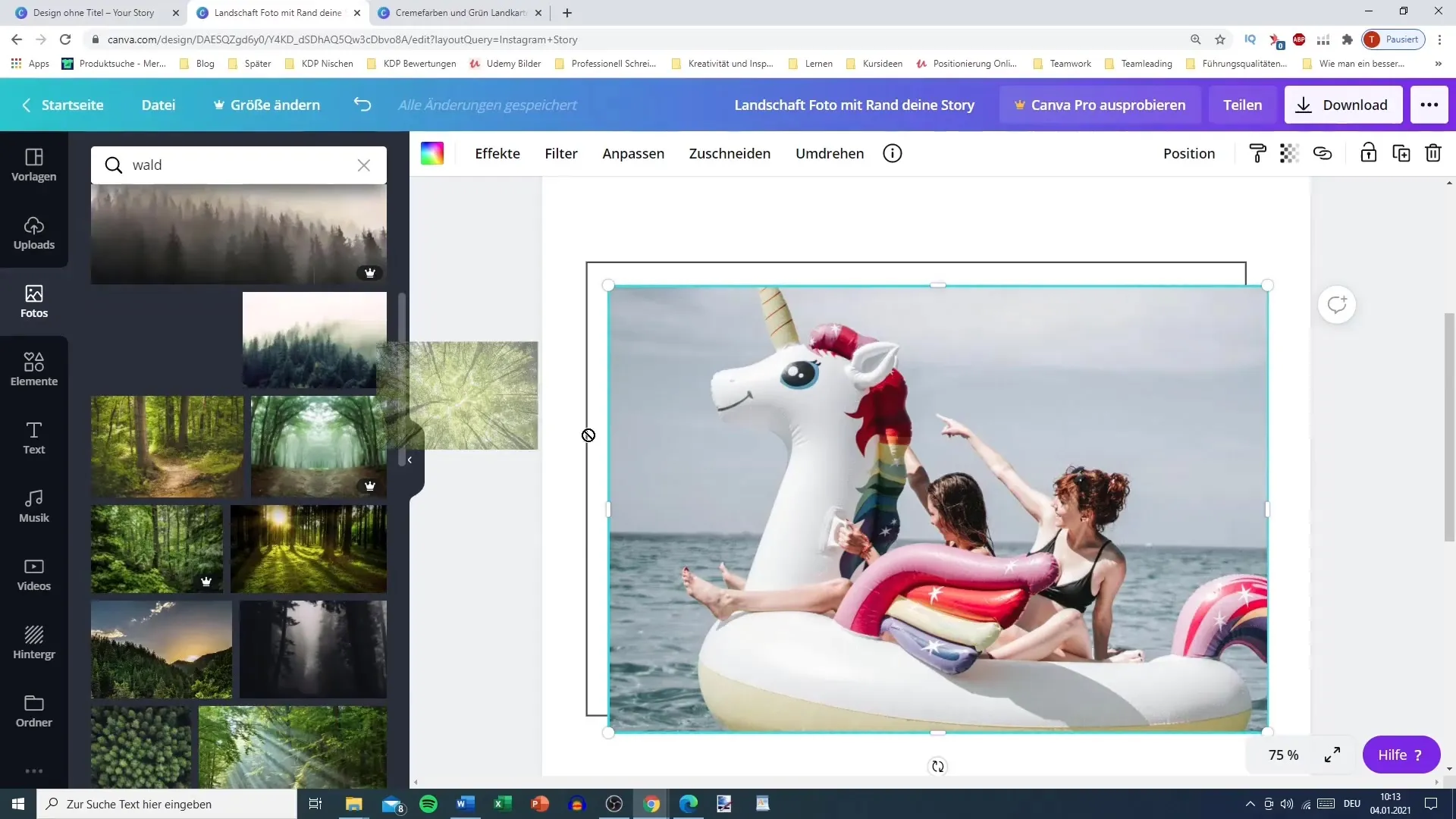Click the Download button
Viewport: 1456px width, 819px height.
(1343, 105)
